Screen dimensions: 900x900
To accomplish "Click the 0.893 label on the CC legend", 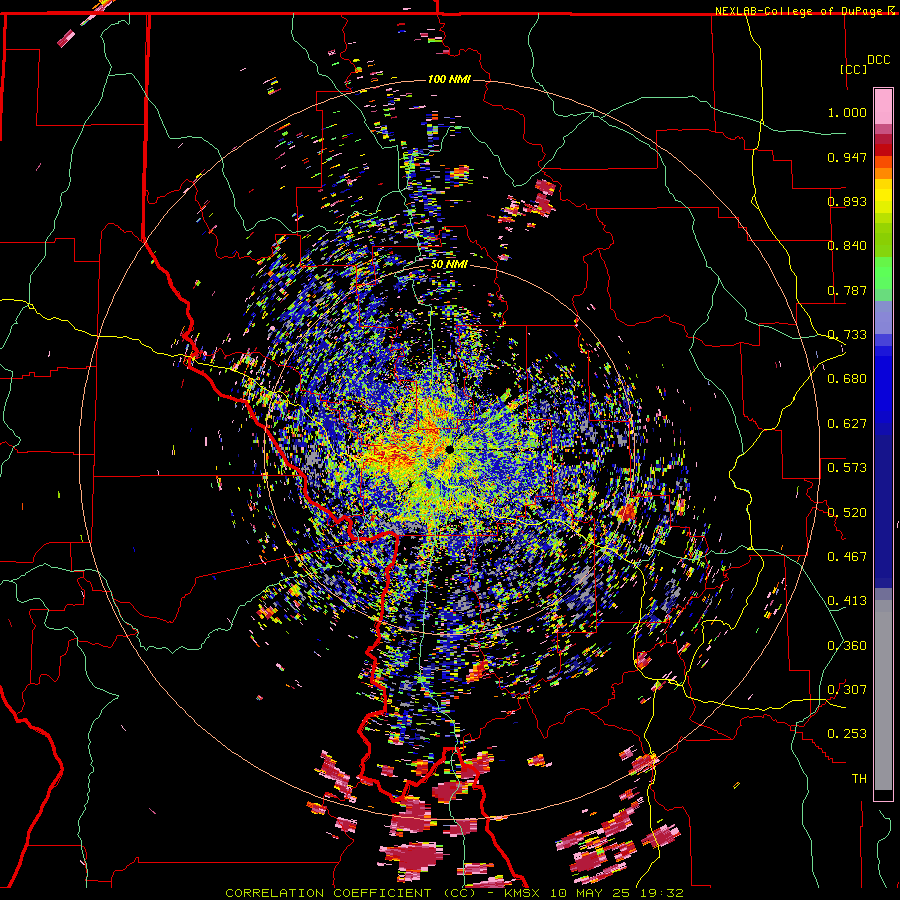I will pyautogui.click(x=847, y=201).
